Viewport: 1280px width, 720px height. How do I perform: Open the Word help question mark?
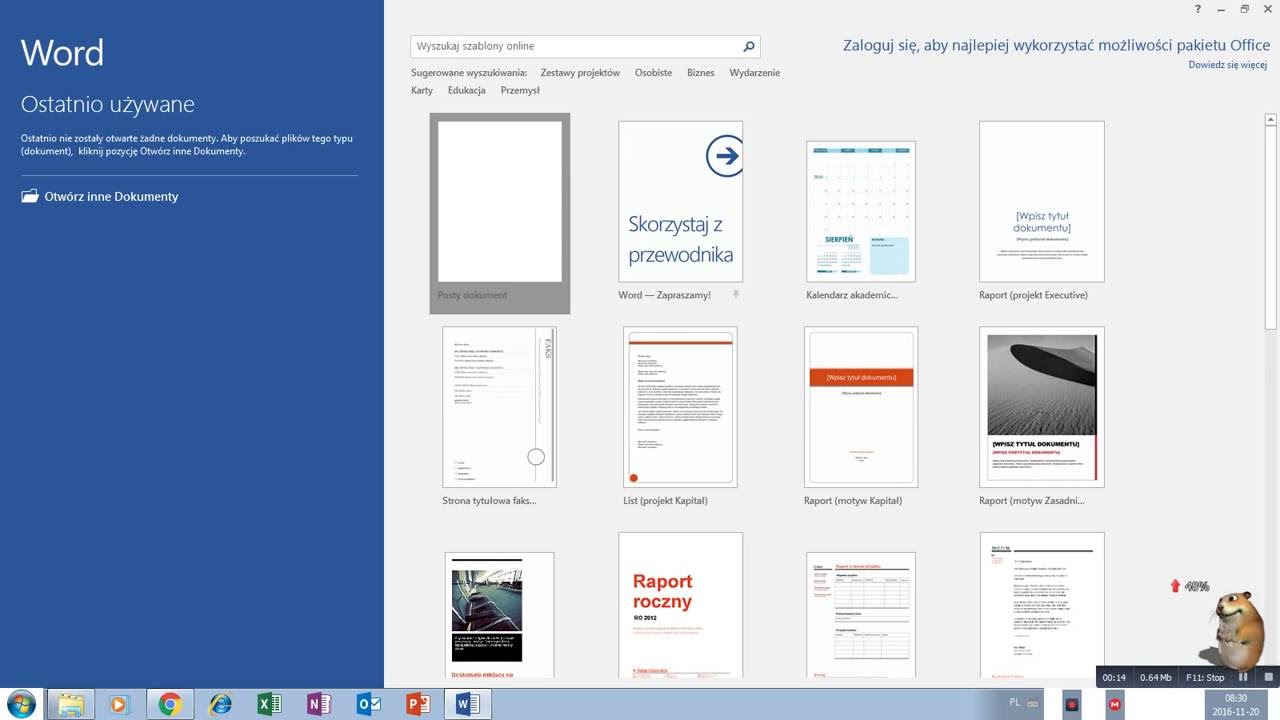(1198, 9)
